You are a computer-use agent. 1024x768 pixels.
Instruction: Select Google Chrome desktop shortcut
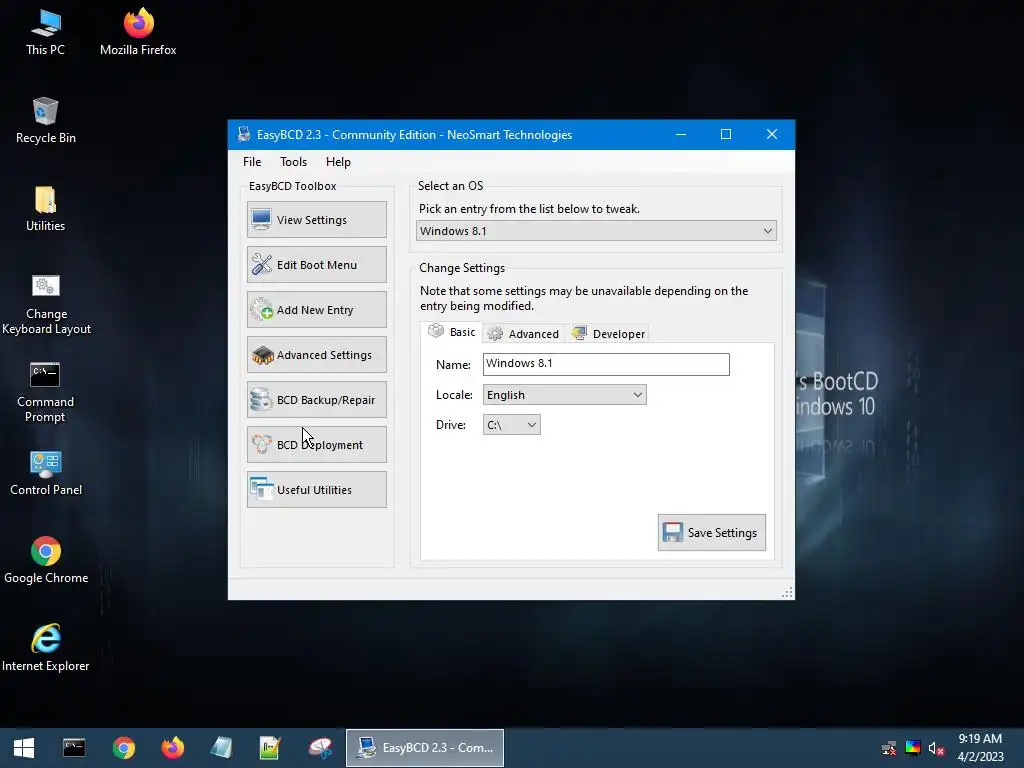pyautogui.click(x=46, y=560)
